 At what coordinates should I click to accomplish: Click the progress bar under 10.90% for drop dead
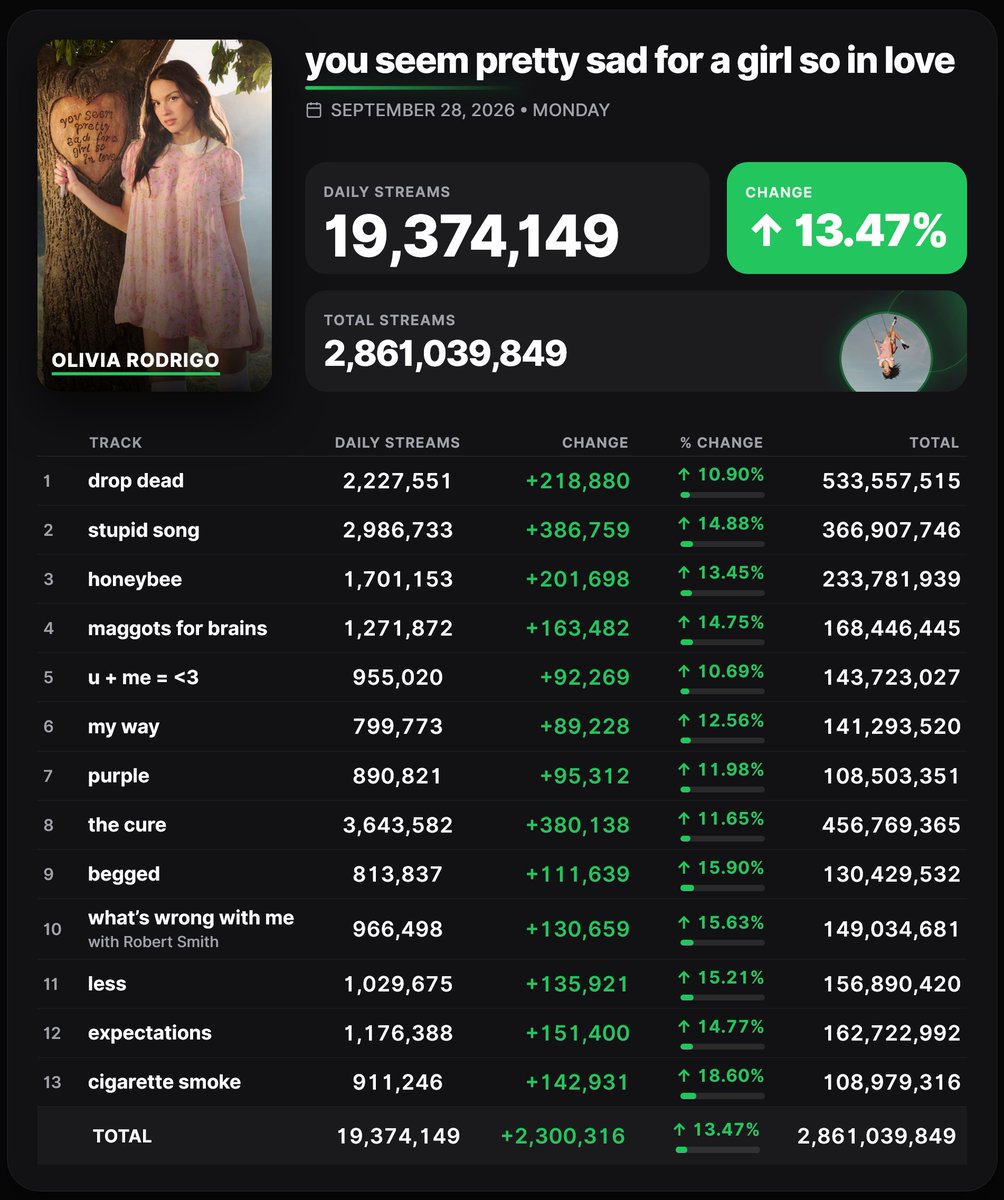722,495
